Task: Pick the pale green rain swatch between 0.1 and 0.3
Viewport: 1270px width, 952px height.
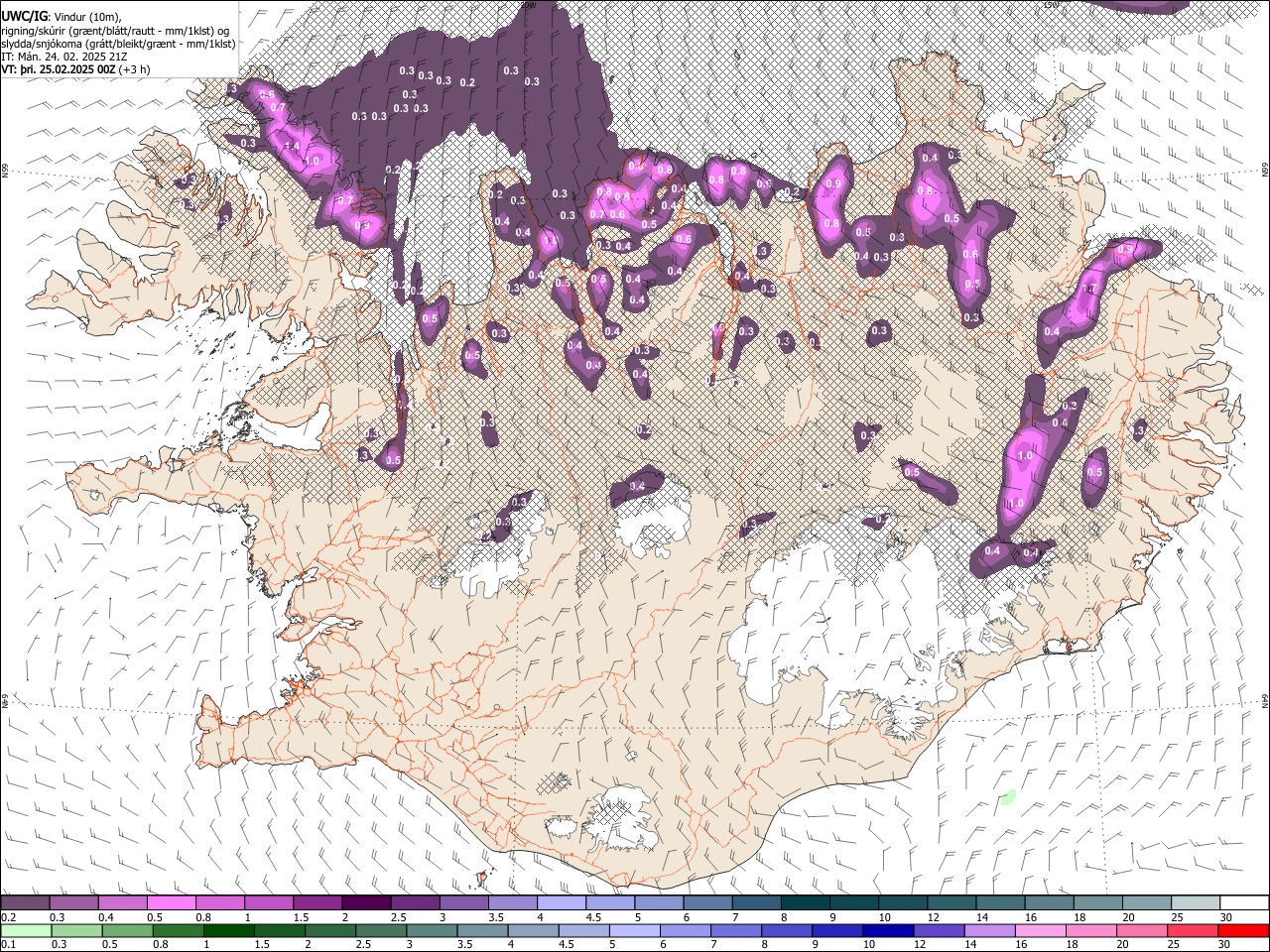Action: pos(27,930)
